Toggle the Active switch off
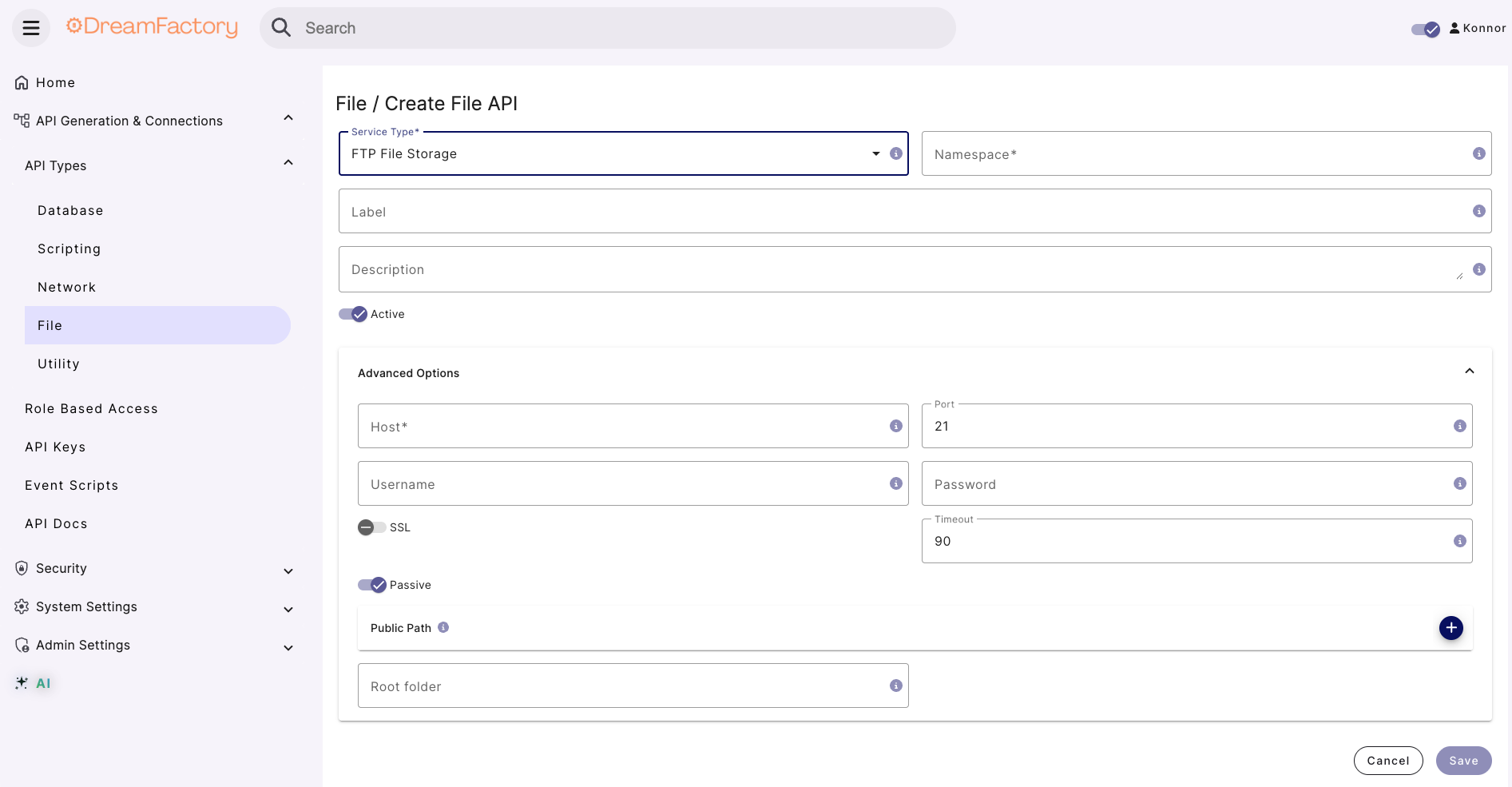Viewport: 1512px width, 787px height. pos(353,314)
